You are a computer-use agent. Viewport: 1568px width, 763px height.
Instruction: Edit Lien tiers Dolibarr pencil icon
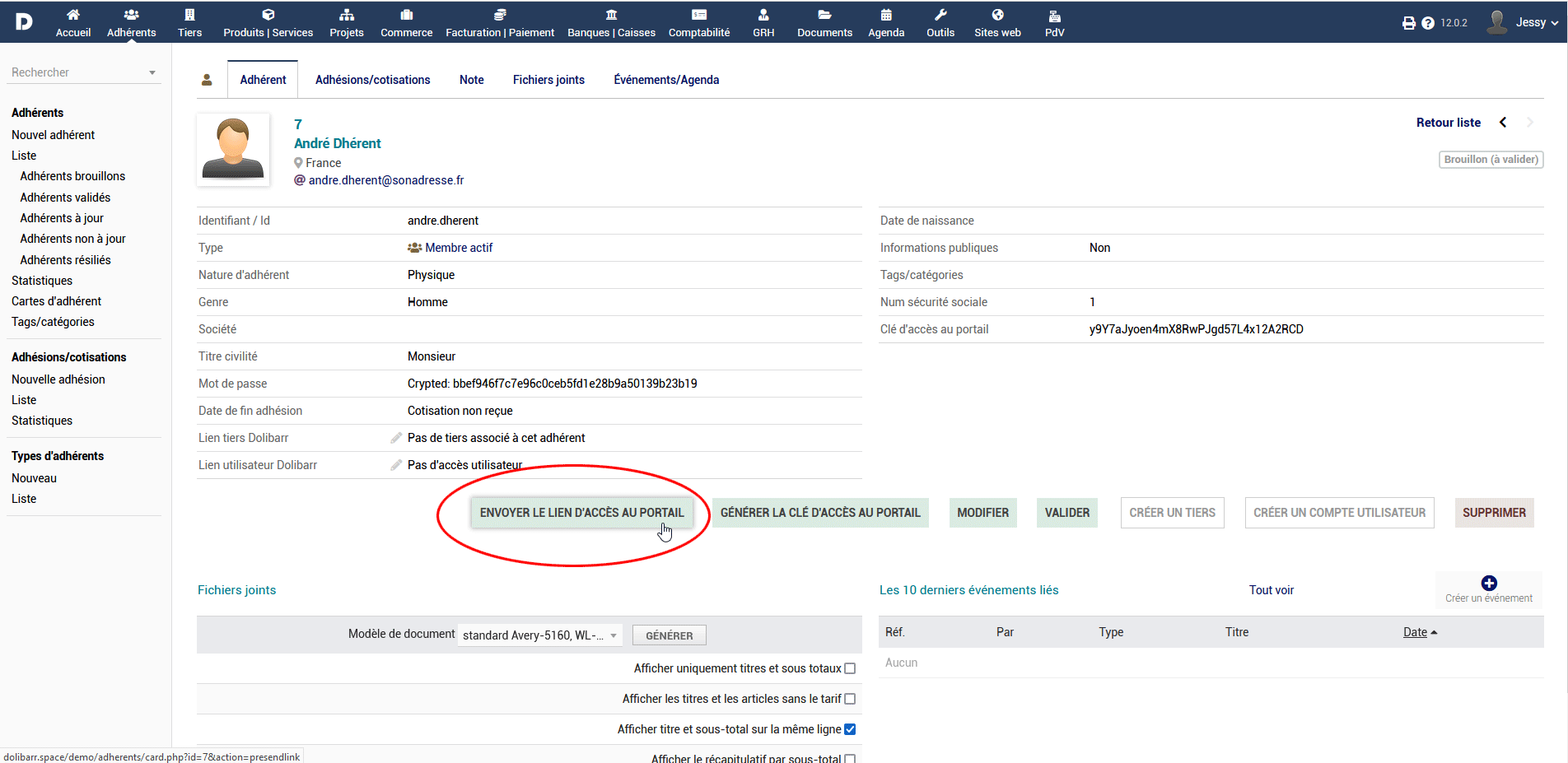[x=396, y=438]
